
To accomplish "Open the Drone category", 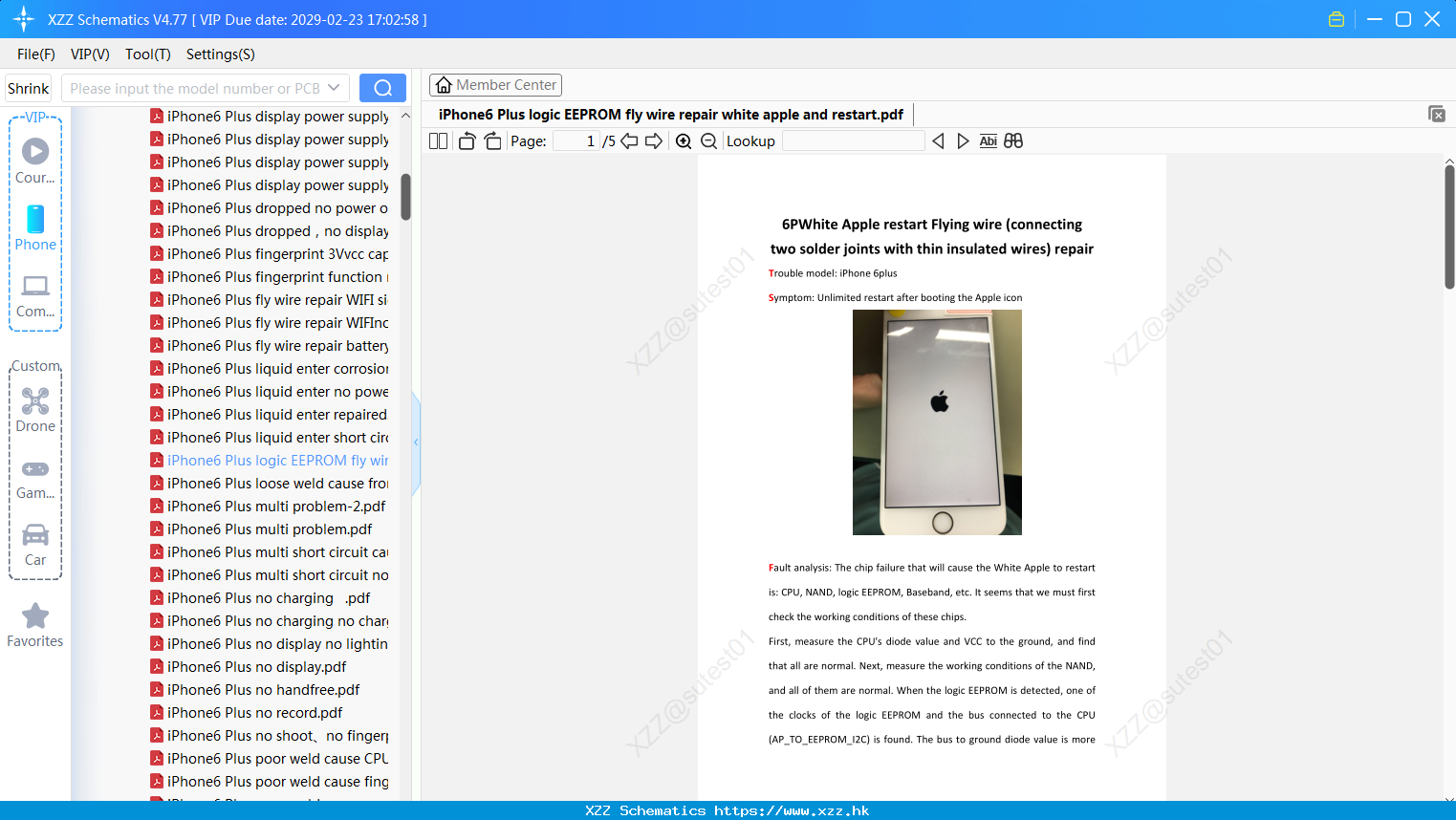I will pos(35,409).
